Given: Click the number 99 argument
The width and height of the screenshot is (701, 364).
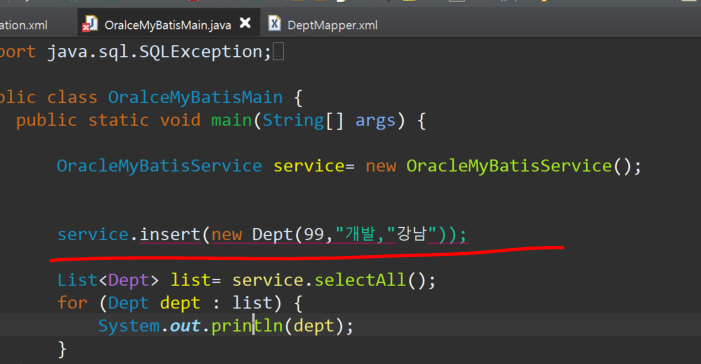Looking at the screenshot, I should click(314, 234).
